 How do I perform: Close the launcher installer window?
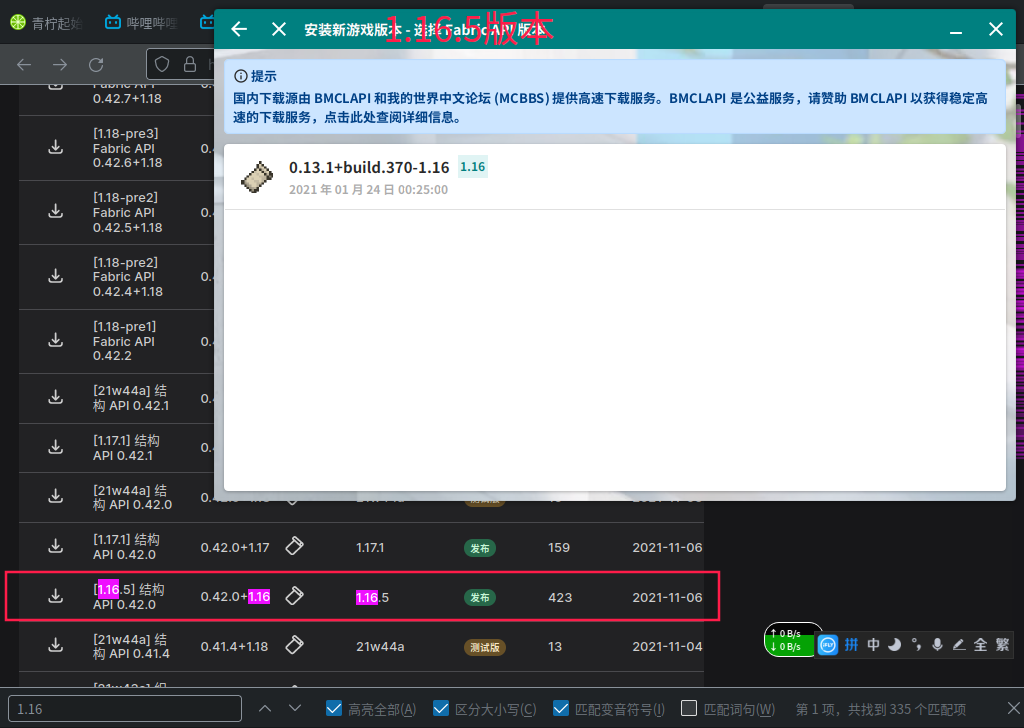point(995,29)
